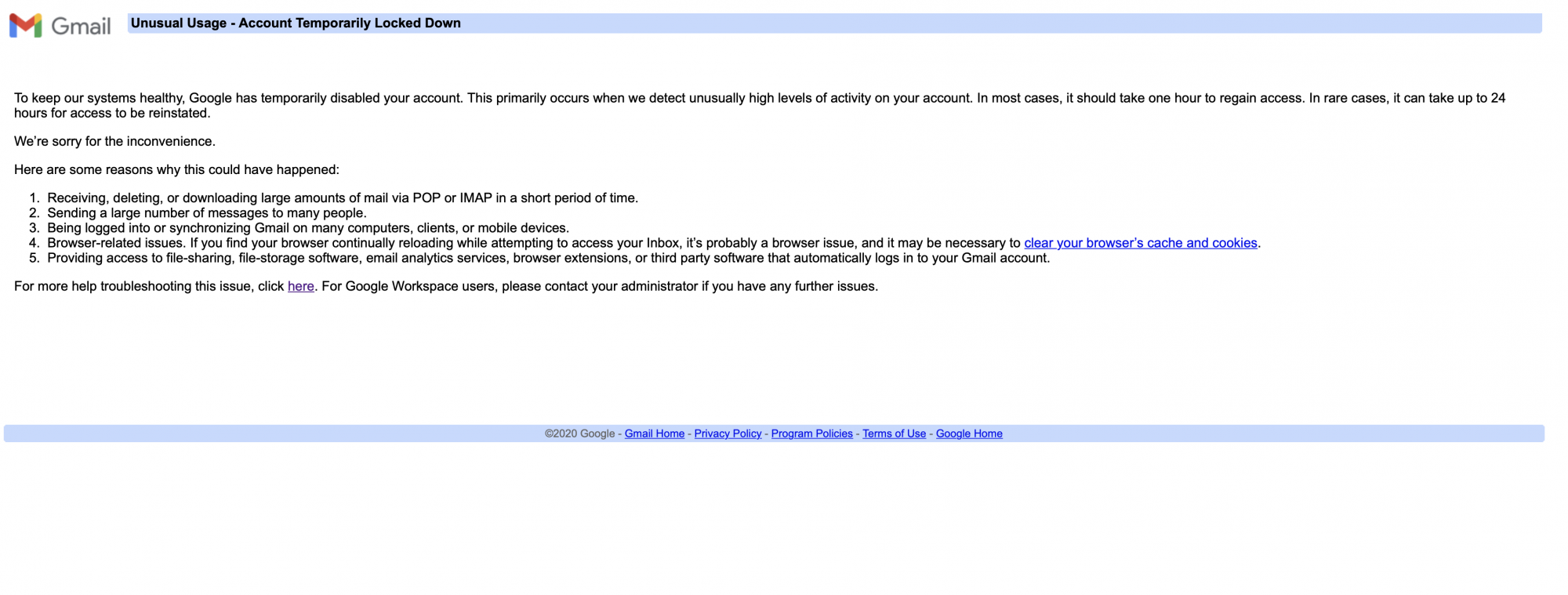Open the Terms of Use link

click(x=894, y=434)
